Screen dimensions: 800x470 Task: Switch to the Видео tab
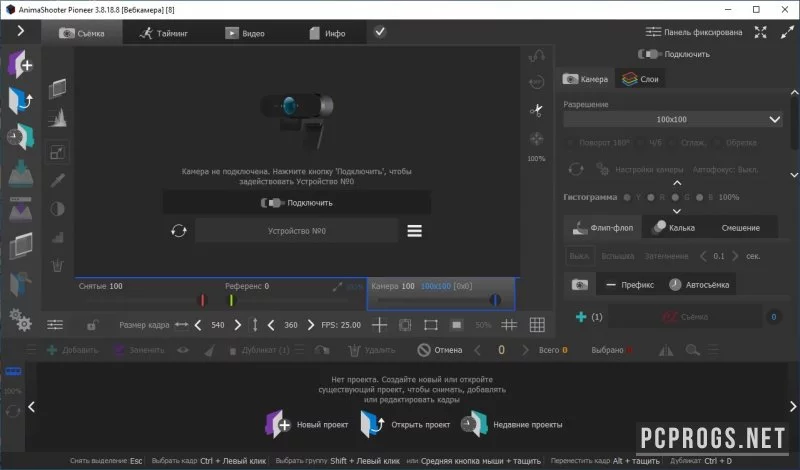pyautogui.click(x=245, y=33)
